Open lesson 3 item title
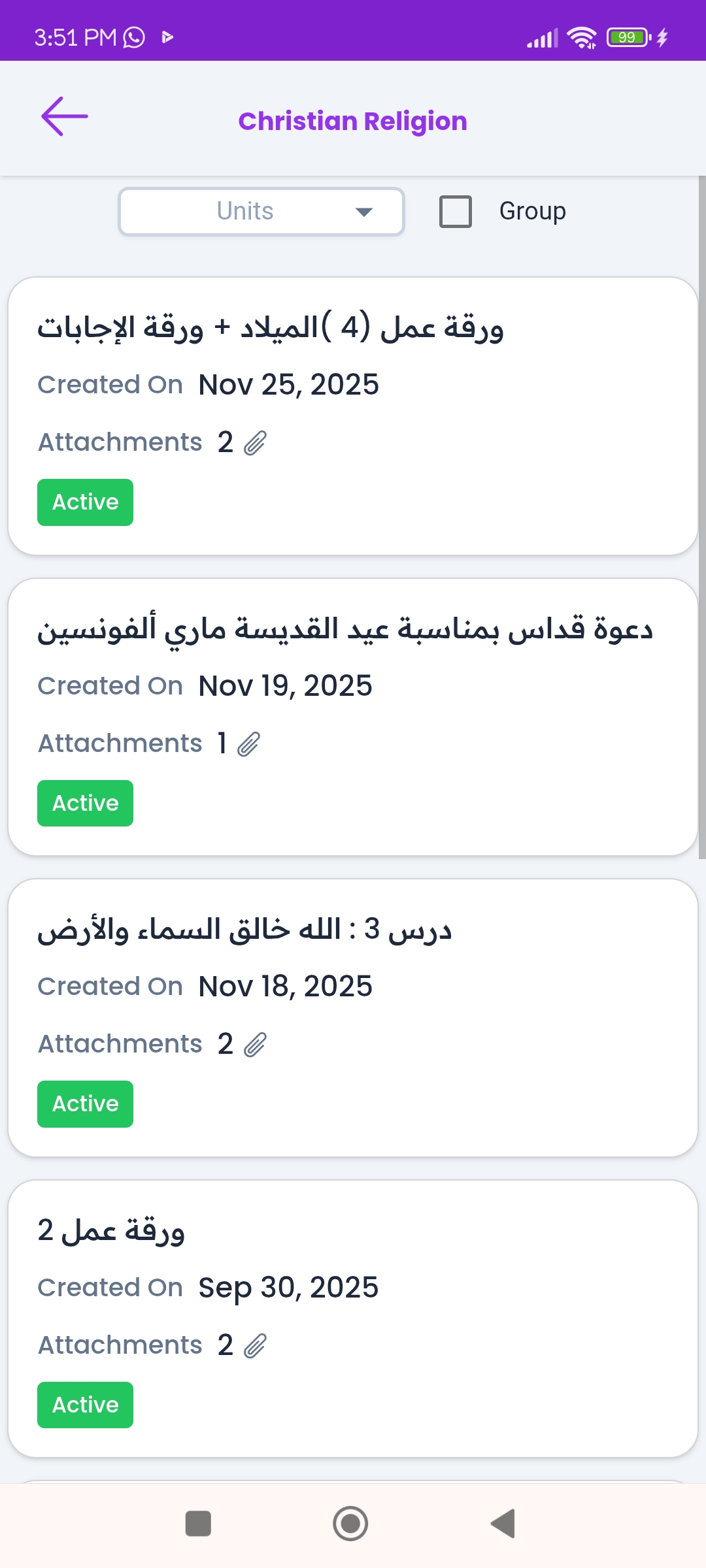Viewport: 706px width, 1568px height. point(244,929)
